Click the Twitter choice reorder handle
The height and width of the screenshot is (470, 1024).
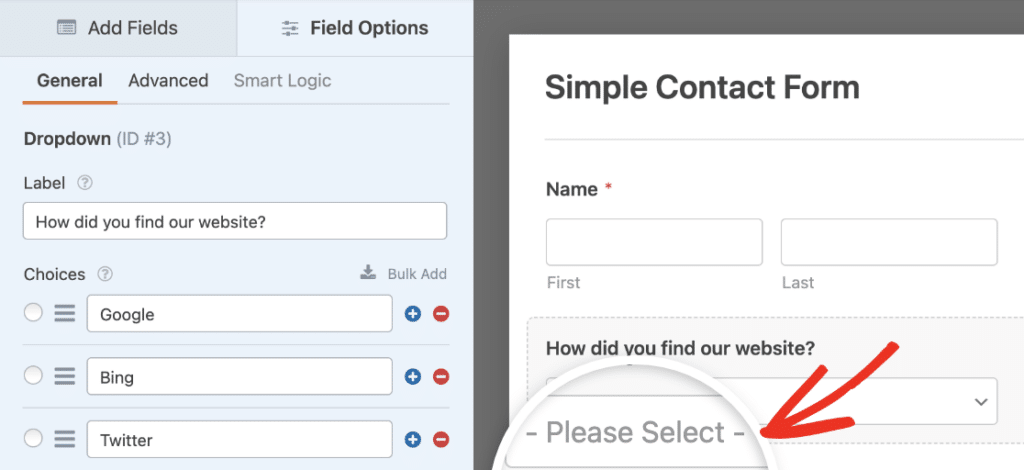tap(65, 439)
